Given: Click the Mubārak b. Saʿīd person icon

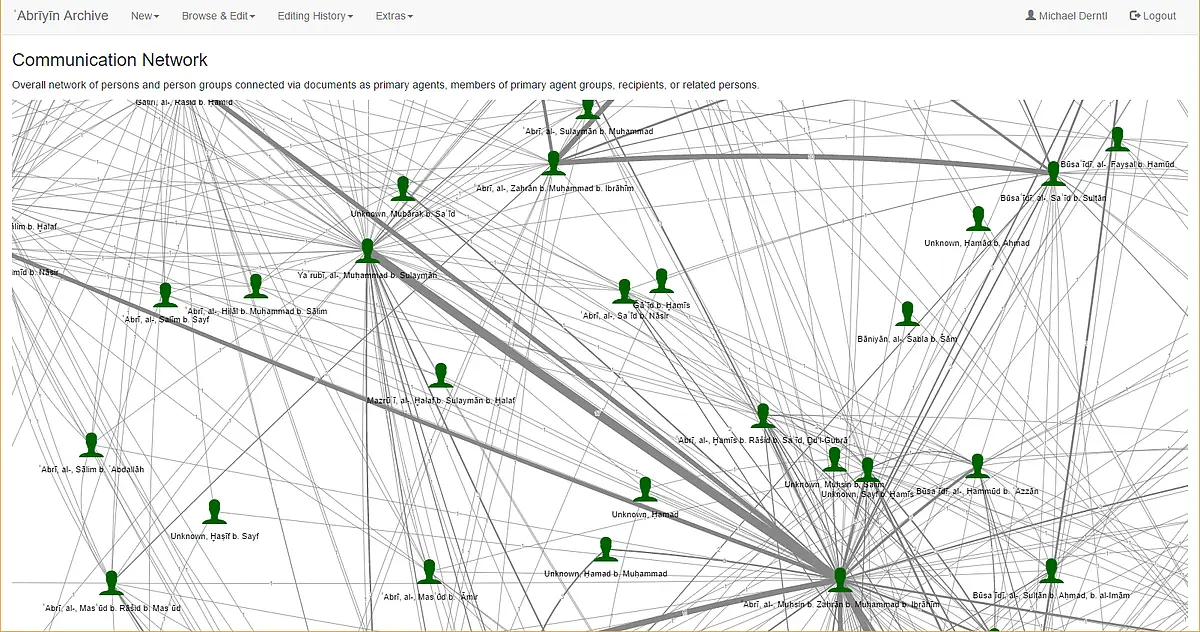Looking at the screenshot, I should pyautogui.click(x=403, y=189).
